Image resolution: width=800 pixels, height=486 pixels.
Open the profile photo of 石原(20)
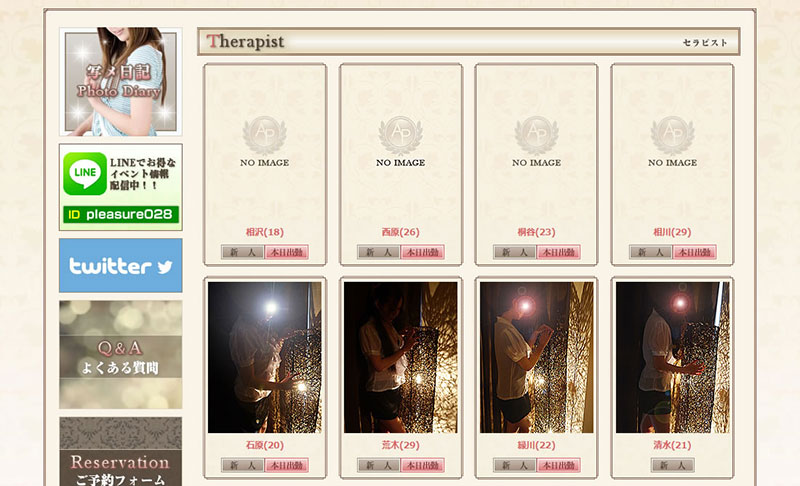click(x=264, y=357)
